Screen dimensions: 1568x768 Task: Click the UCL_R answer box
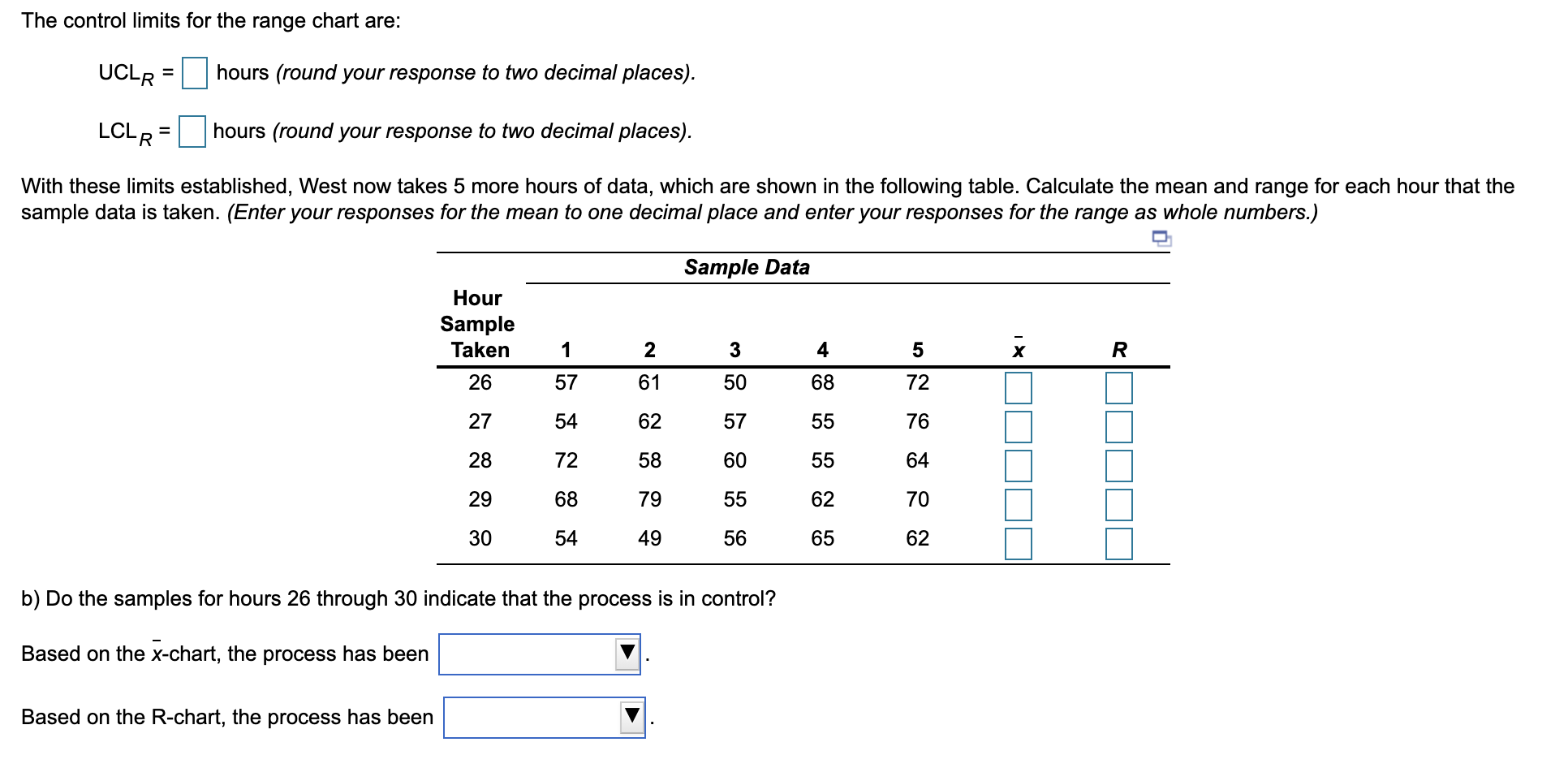click(x=195, y=75)
